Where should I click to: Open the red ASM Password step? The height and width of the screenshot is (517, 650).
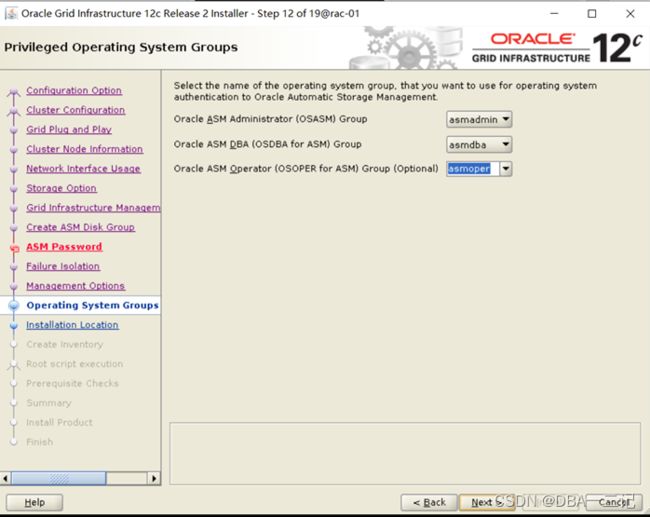(x=64, y=247)
